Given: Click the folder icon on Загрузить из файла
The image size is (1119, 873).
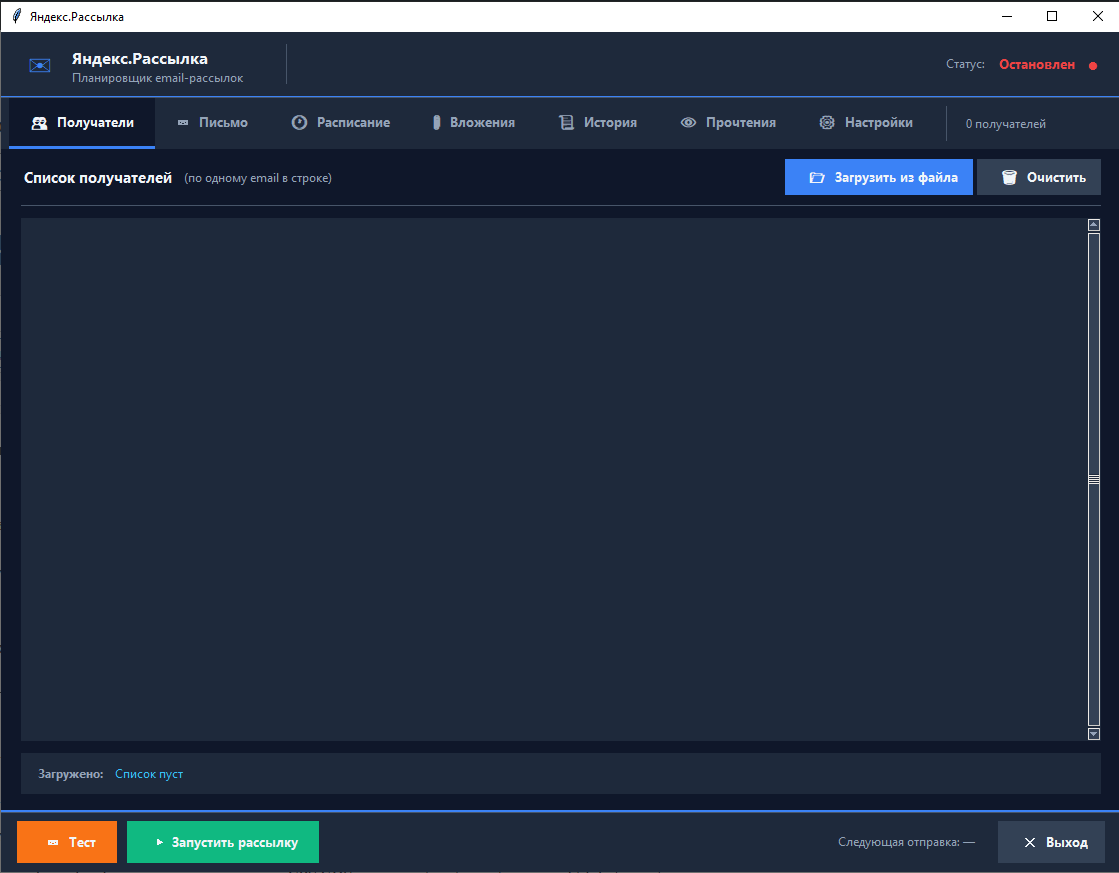Looking at the screenshot, I should 817,178.
